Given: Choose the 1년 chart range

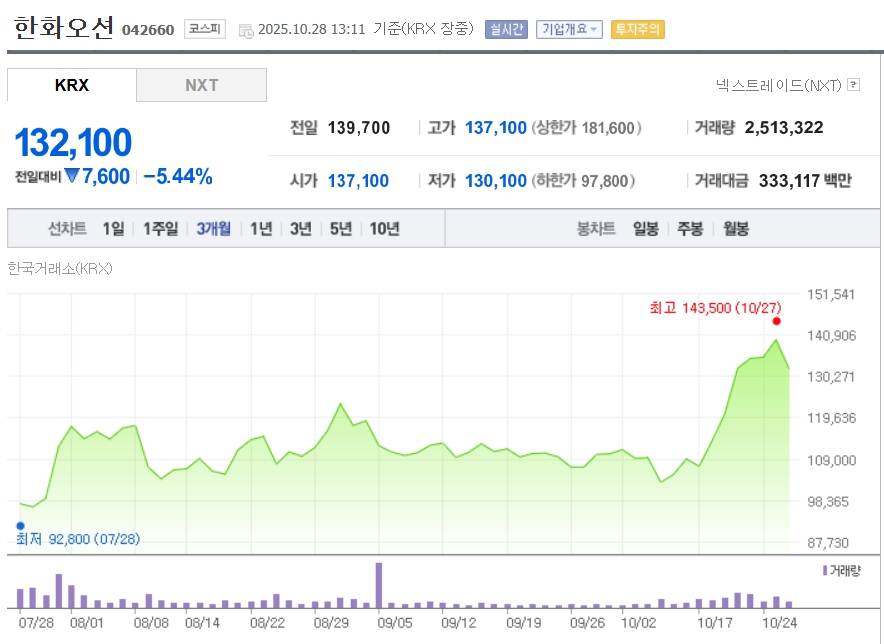Looking at the screenshot, I should 261,229.
